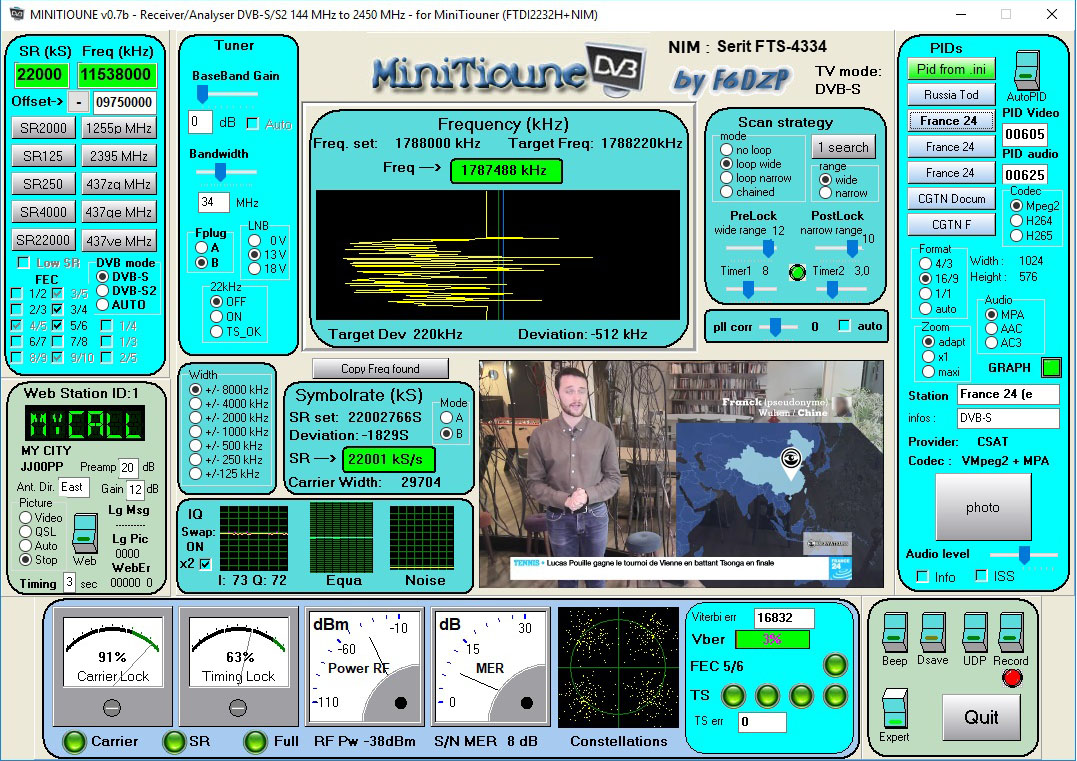Select LNB 18V option
Viewport: 1077px width, 761px height.
click(255, 268)
